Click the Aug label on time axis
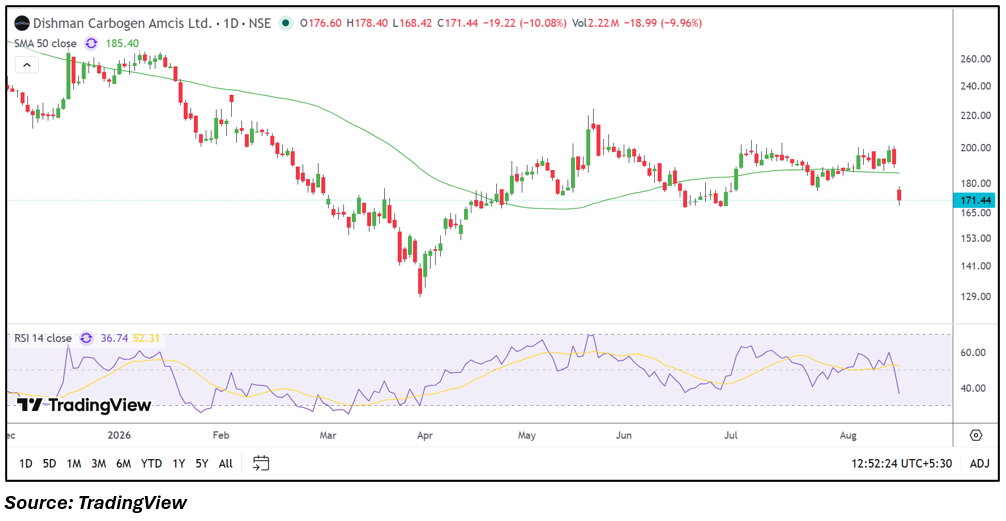 tap(848, 435)
